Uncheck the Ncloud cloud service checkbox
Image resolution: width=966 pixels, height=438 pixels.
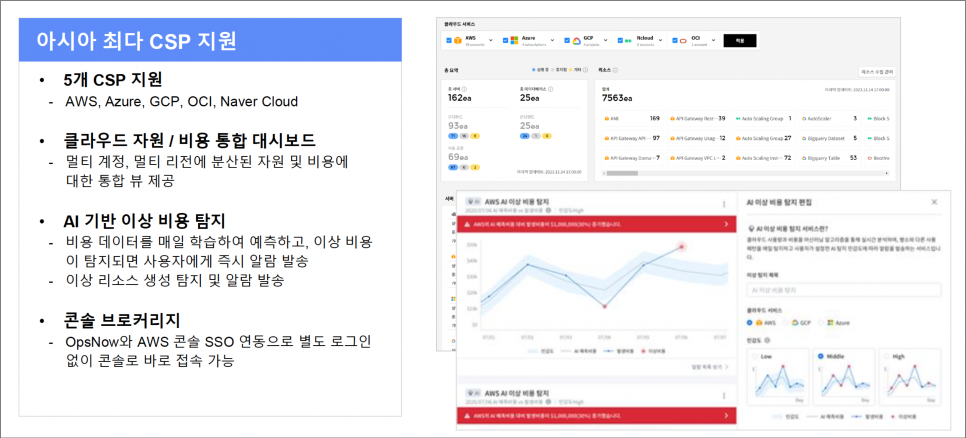click(620, 41)
